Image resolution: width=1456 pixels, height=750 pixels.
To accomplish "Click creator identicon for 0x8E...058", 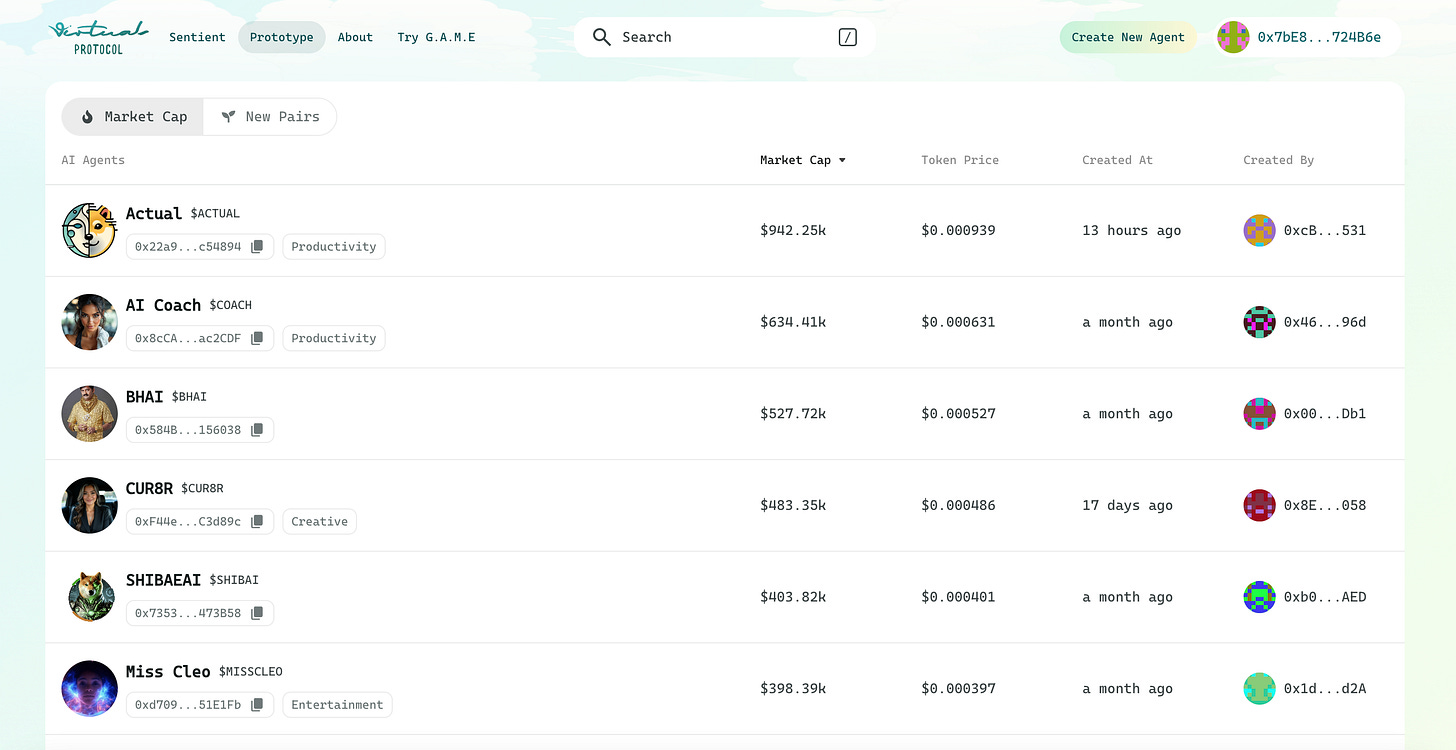I will tap(1259, 505).
